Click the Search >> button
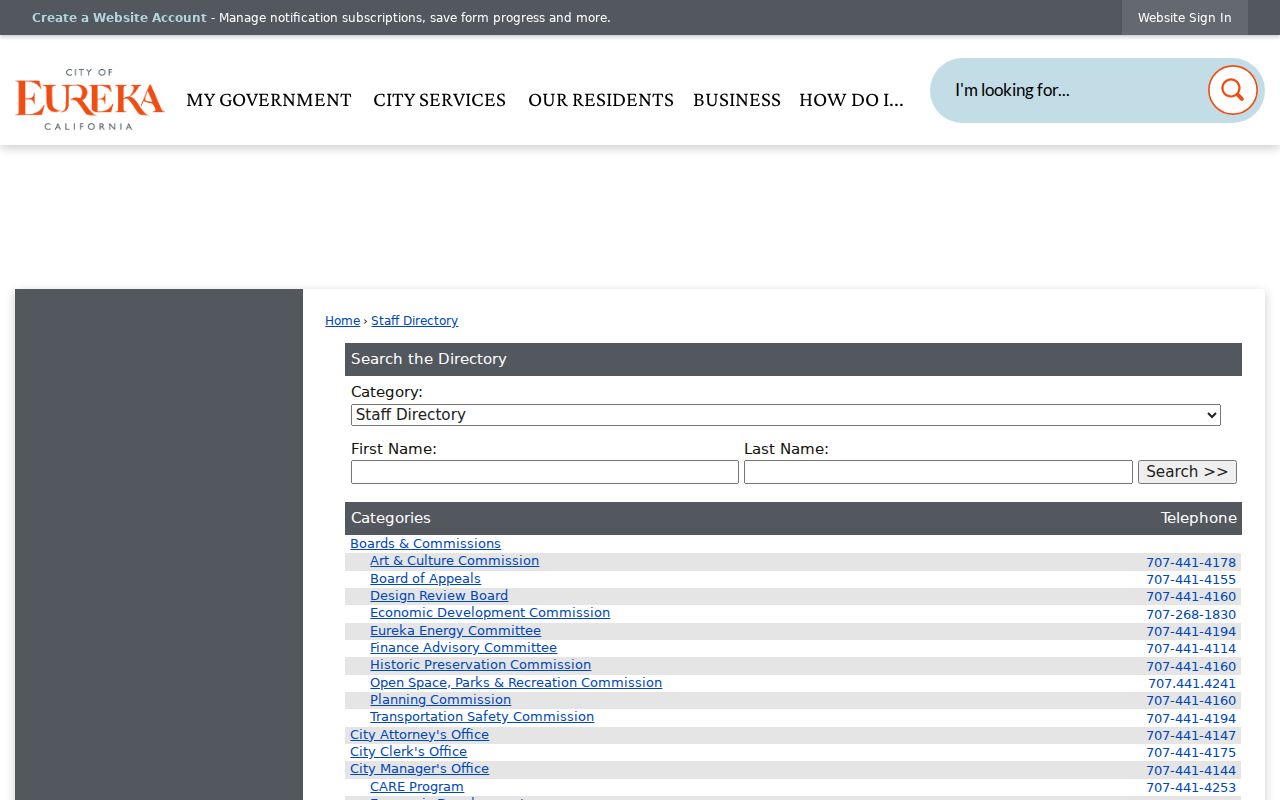 pyautogui.click(x=1187, y=472)
